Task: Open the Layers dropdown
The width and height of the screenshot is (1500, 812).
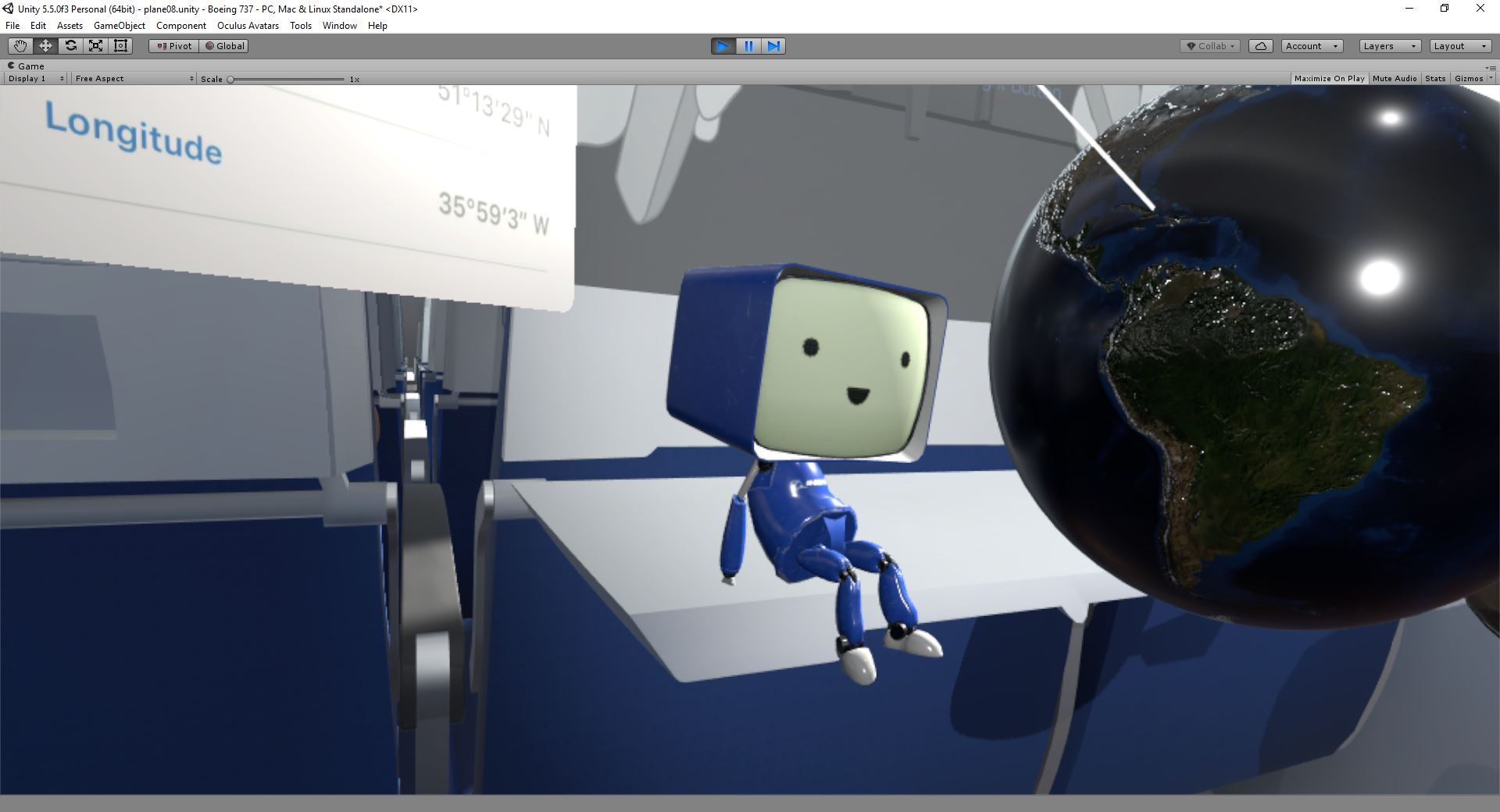Action: tap(1390, 46)
